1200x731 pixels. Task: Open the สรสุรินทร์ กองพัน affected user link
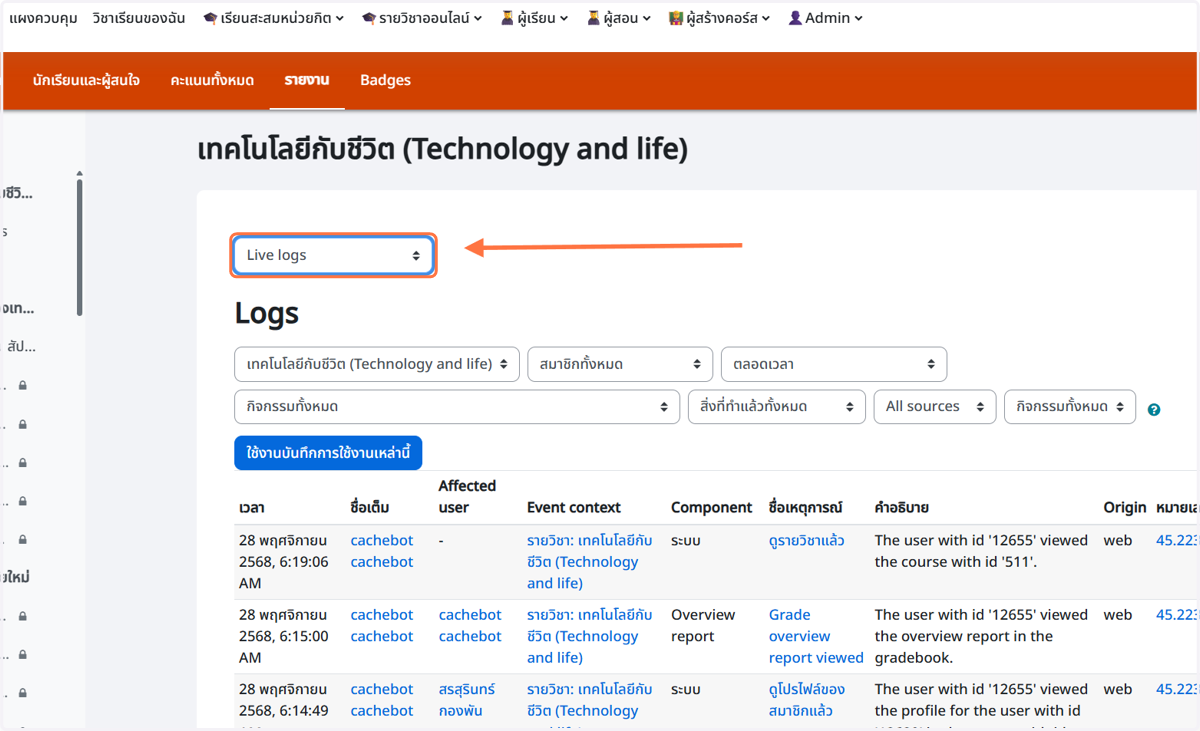tap(467, 700)
